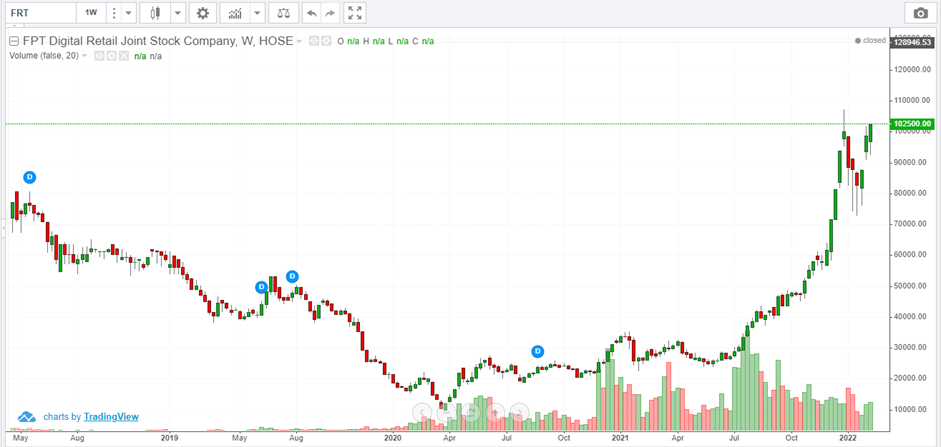This screenshot has width=941, height=447.
Task: Remove the Volume indicator with X
Action: click(x=123, y=56)
